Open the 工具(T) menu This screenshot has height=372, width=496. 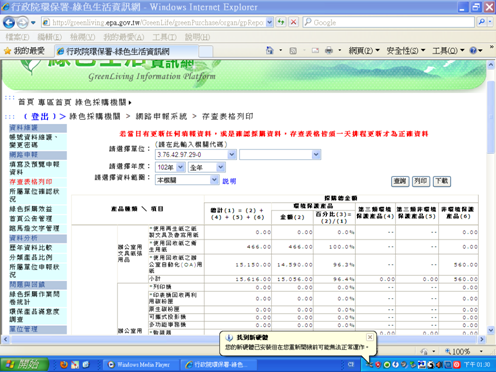tap(164, 37)
